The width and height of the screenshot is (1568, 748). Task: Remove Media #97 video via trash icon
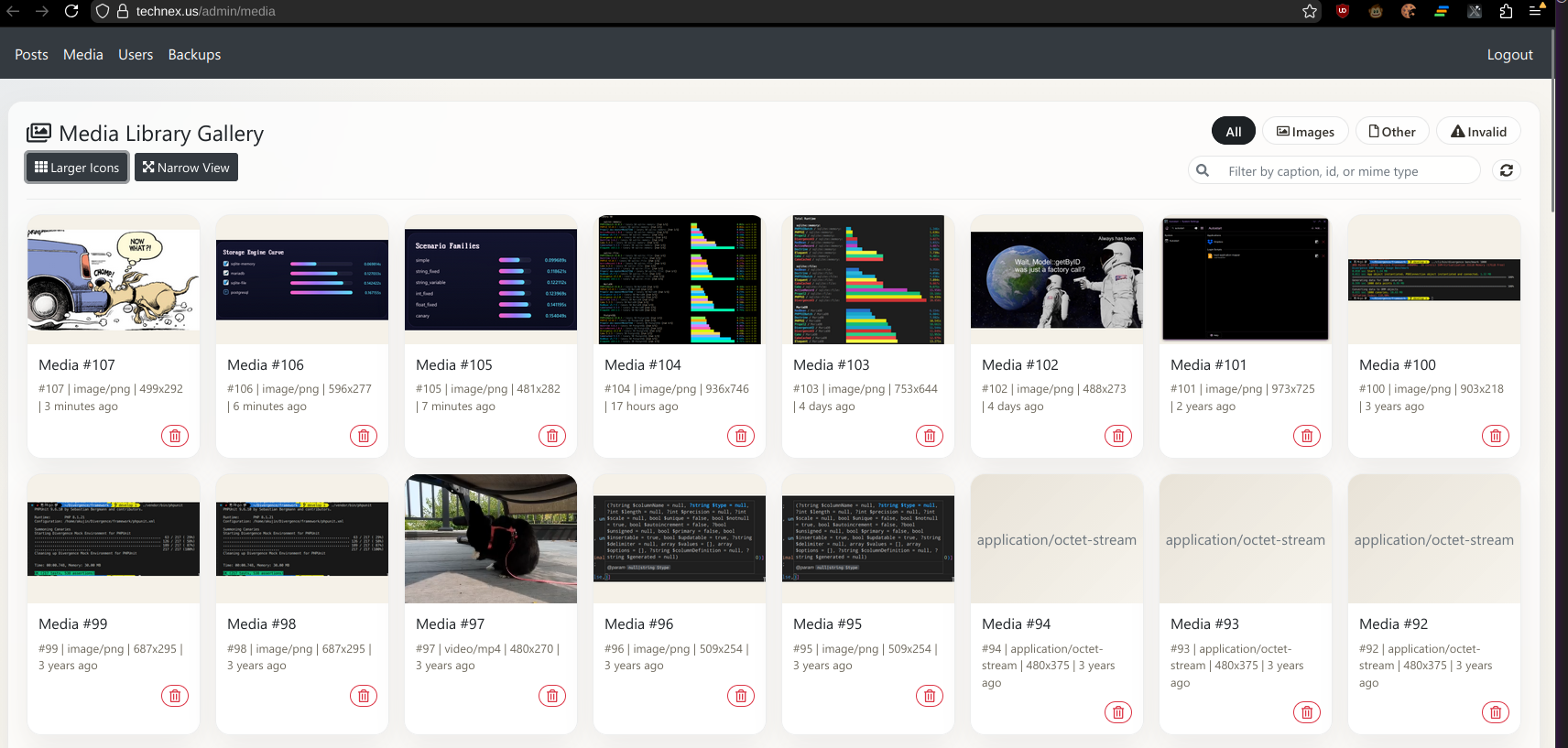pyautogui.click(x=552, y=696)
